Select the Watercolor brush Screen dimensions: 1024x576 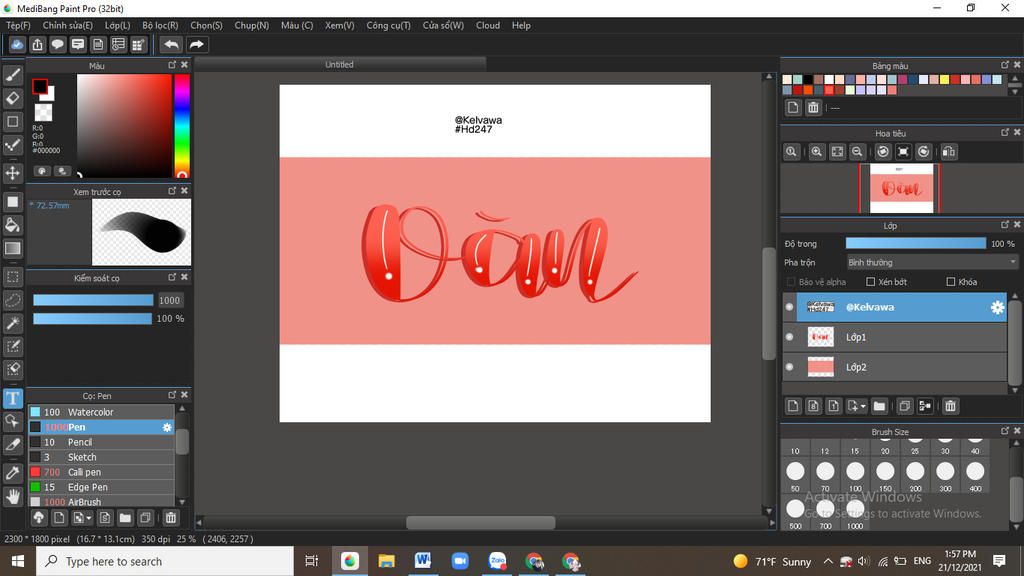click(x=101, y=412)
